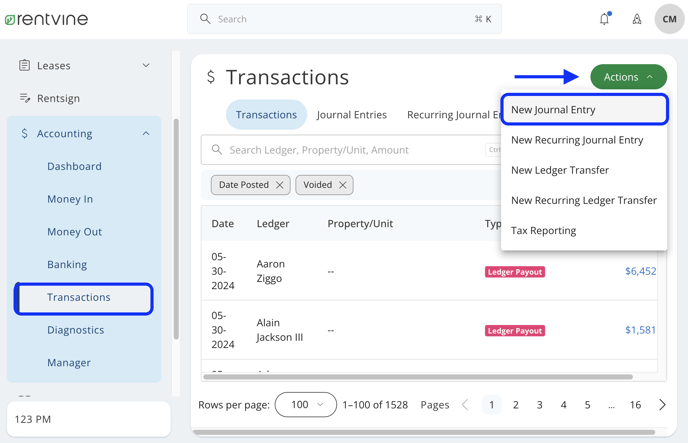
Task: Remove the Date Posted filter chip
Action: 280,185
